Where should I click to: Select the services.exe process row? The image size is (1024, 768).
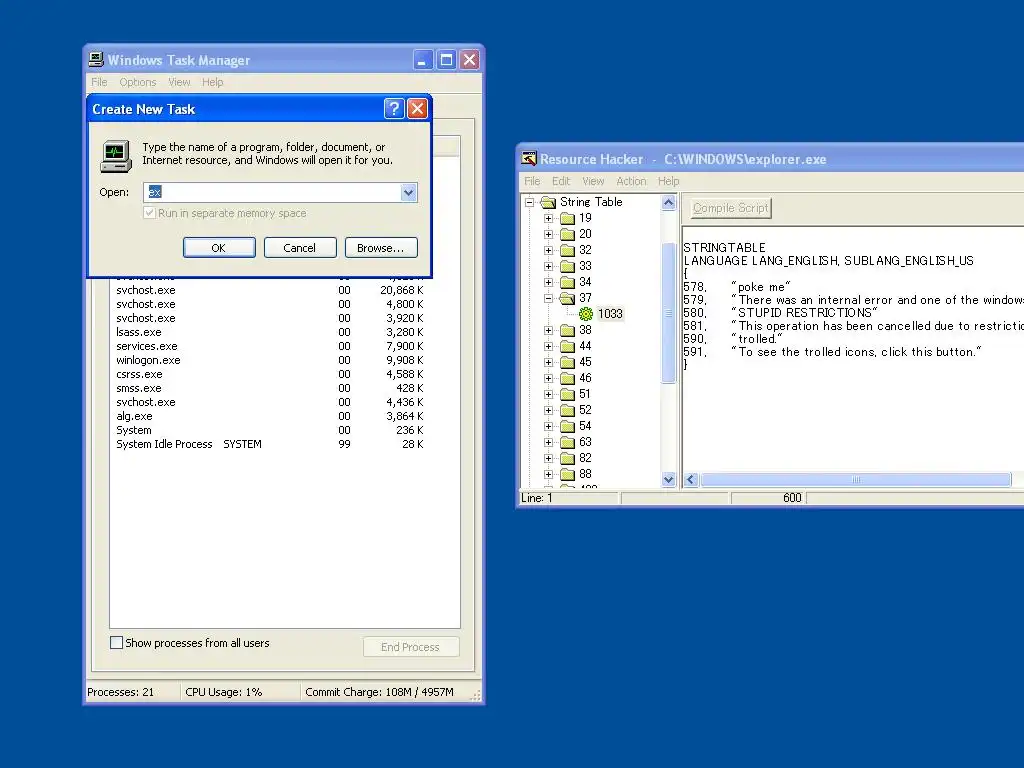point(270,346)
